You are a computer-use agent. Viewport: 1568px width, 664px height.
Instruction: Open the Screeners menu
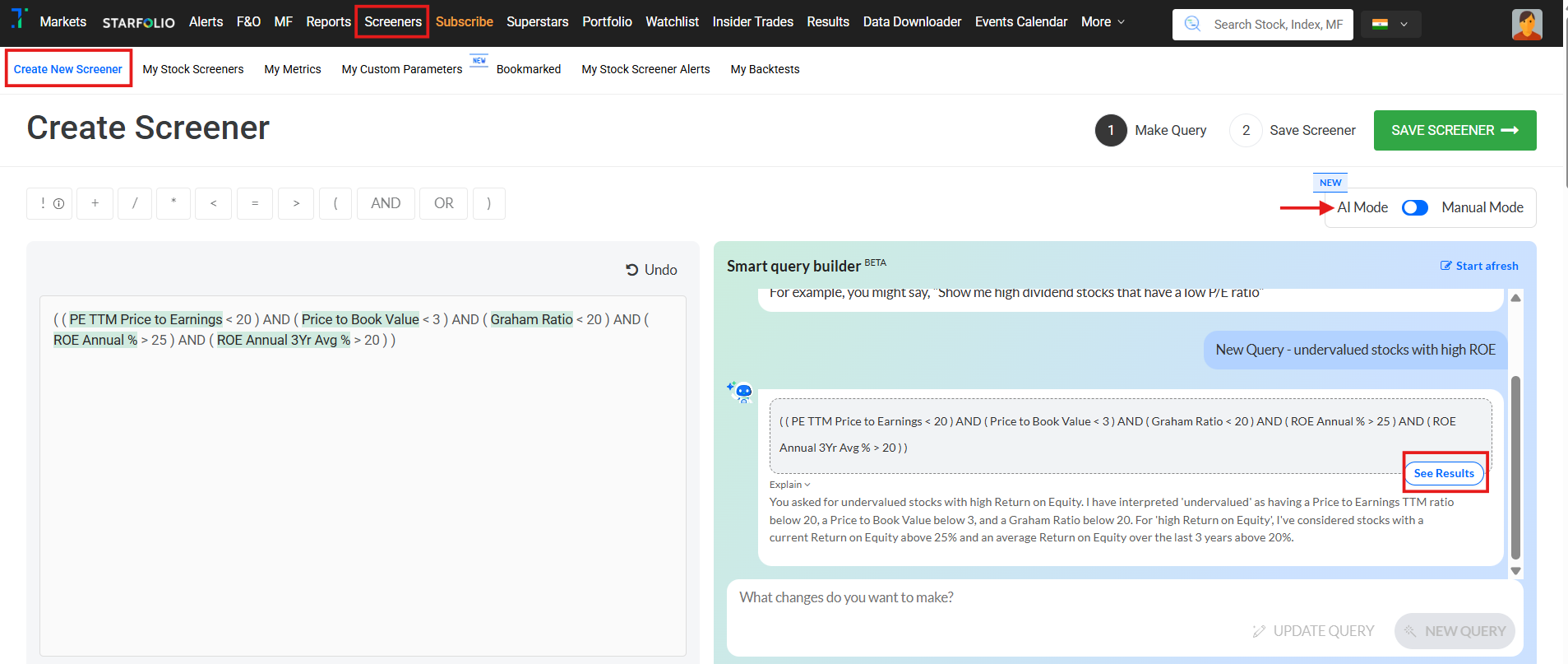pyautogui.click(x=393, y=22)
